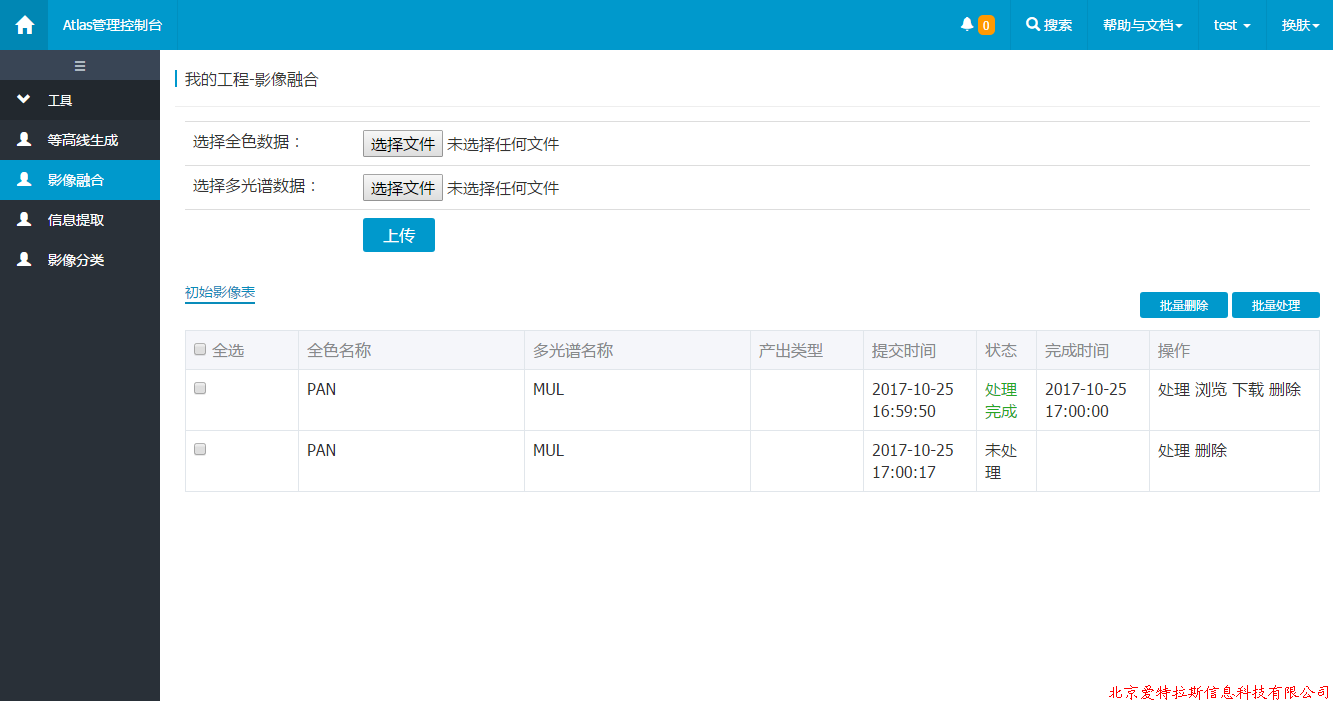Open the 帮助与文档 dropdown
This screenshot has width=1333, height=701.
click(1142, 25)
